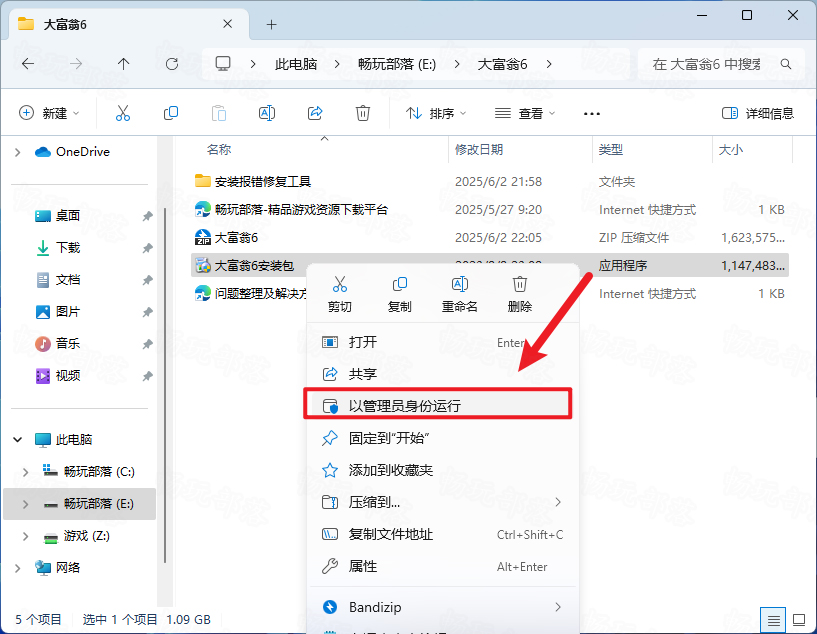Screen dimensions: 817x634
Task: Click the Cut scissors icon in toolbar
Action: click(x=123, y=113)
